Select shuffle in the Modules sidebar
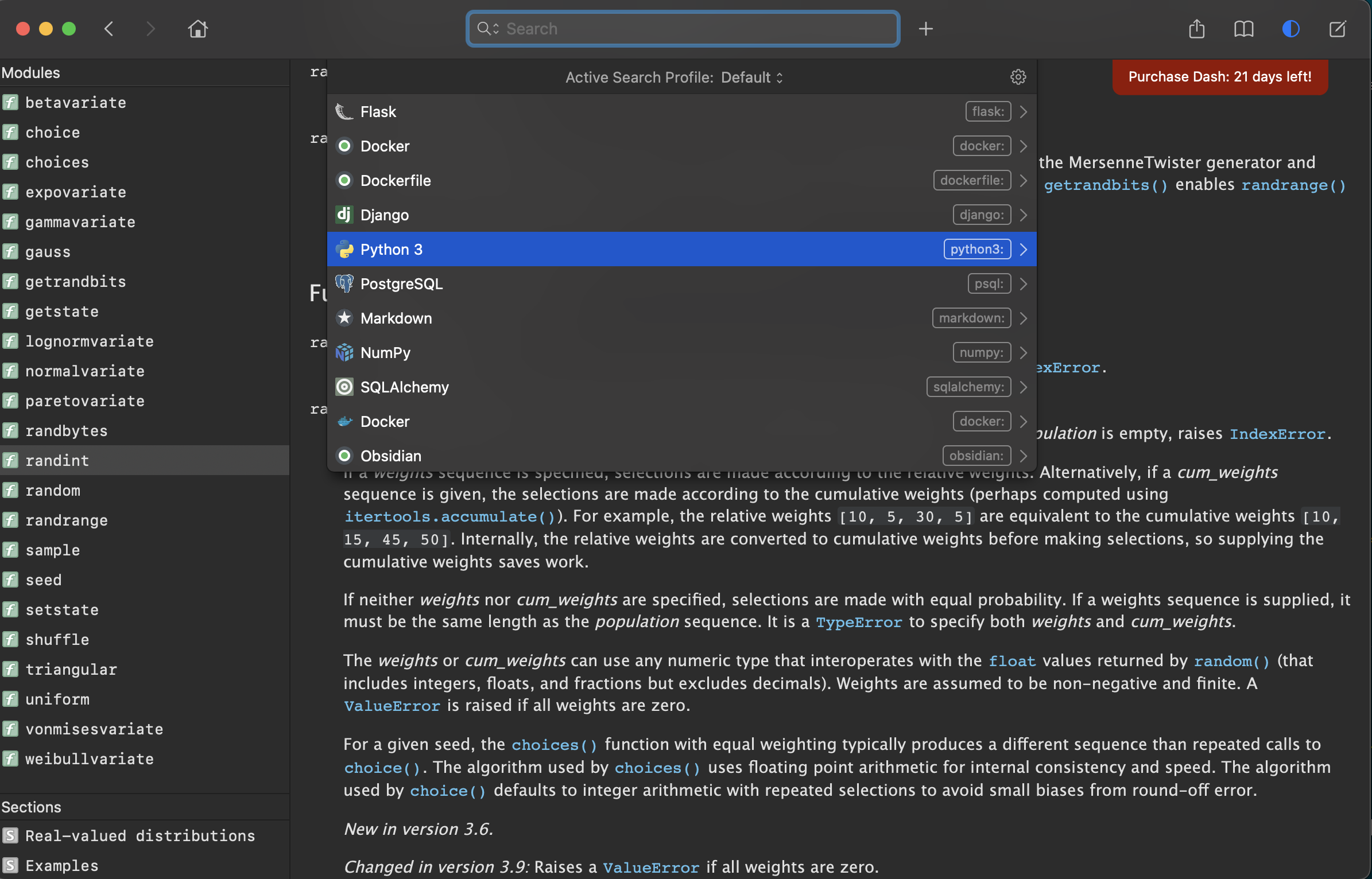The image size is (1372, 879). (57, 640)
